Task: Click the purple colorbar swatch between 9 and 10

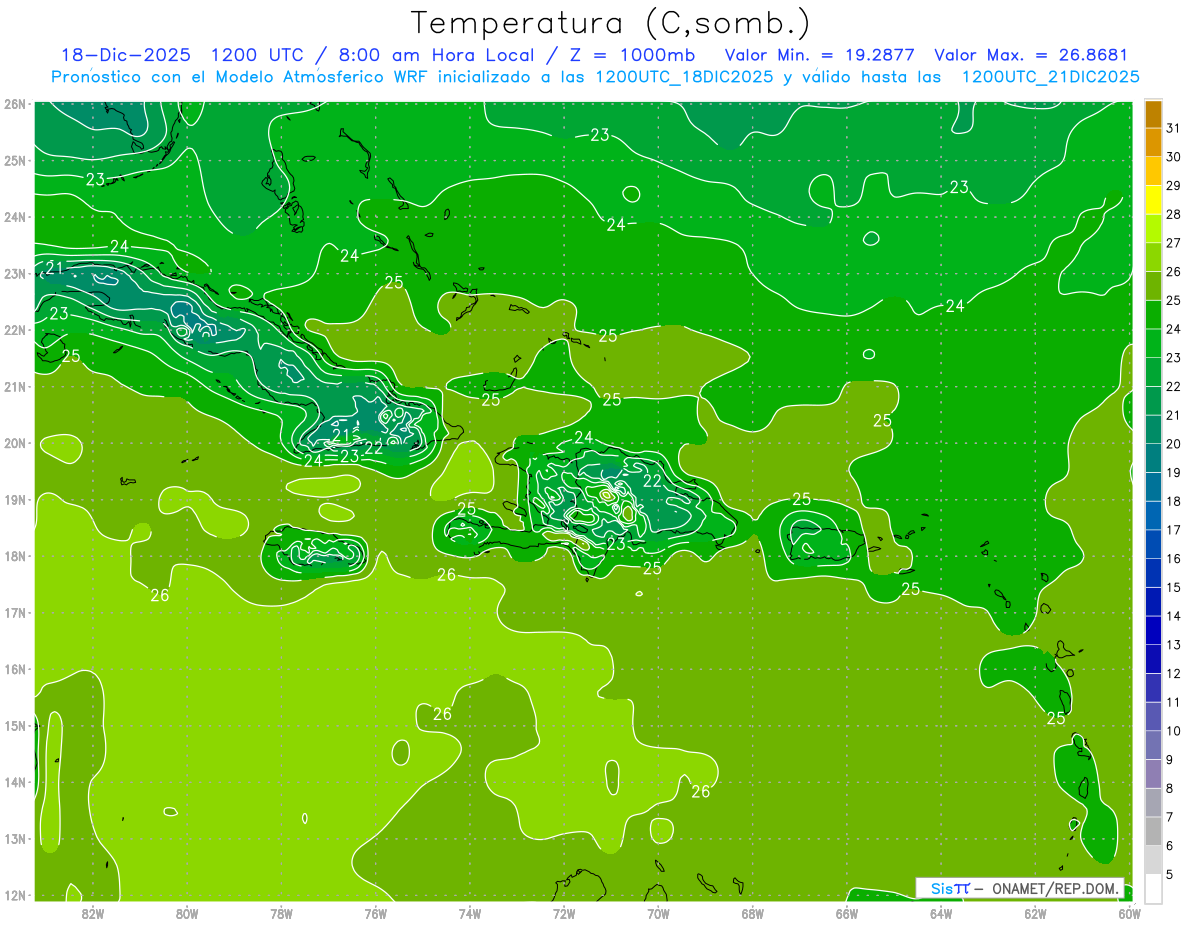Action: click(x=1153, y=745)
